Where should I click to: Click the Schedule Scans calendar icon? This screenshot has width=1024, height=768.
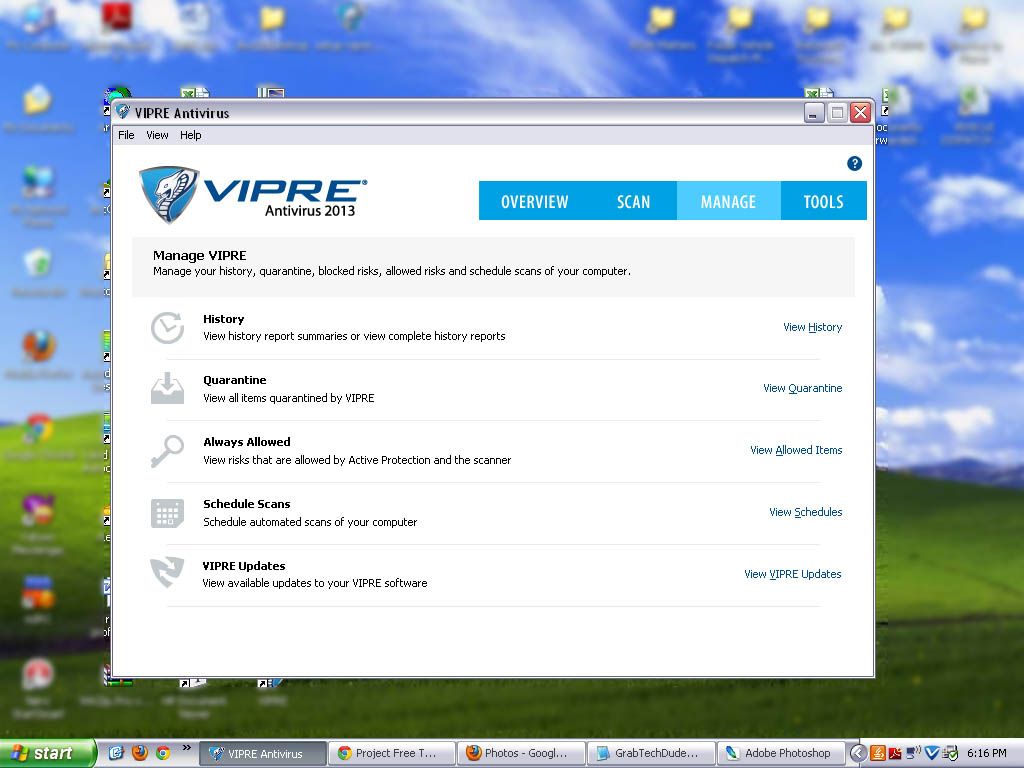(167, 513)
